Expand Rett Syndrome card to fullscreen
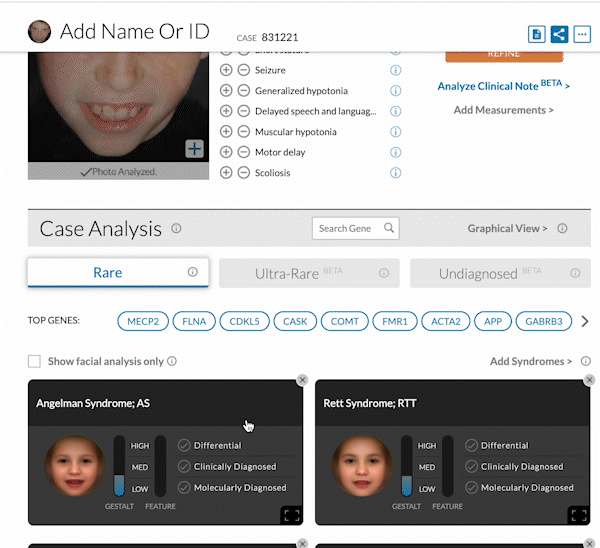Screen dimensions: 600x548 [577, 515]
